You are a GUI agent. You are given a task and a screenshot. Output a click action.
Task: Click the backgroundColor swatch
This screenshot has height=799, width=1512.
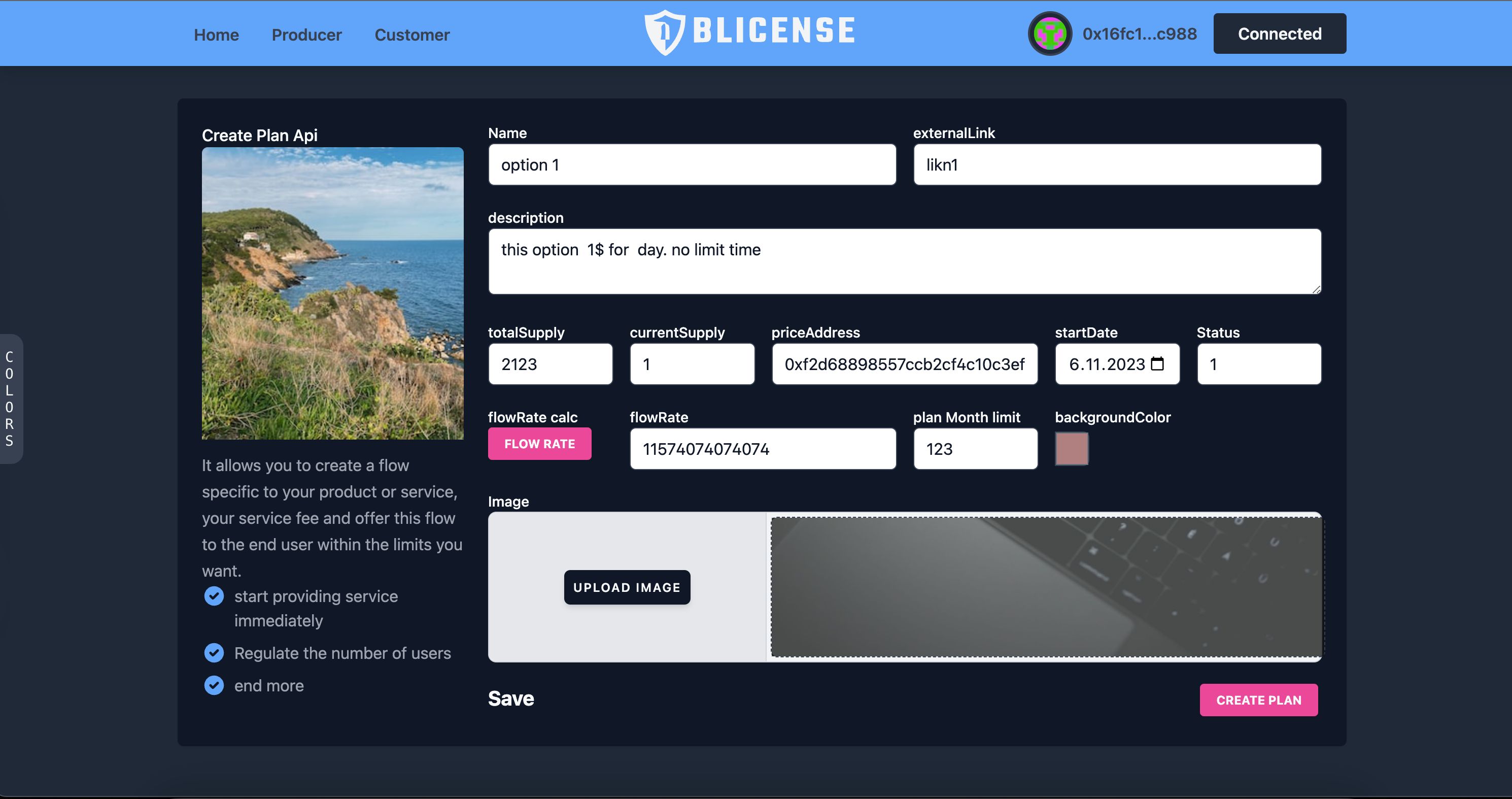(1072, 448)
